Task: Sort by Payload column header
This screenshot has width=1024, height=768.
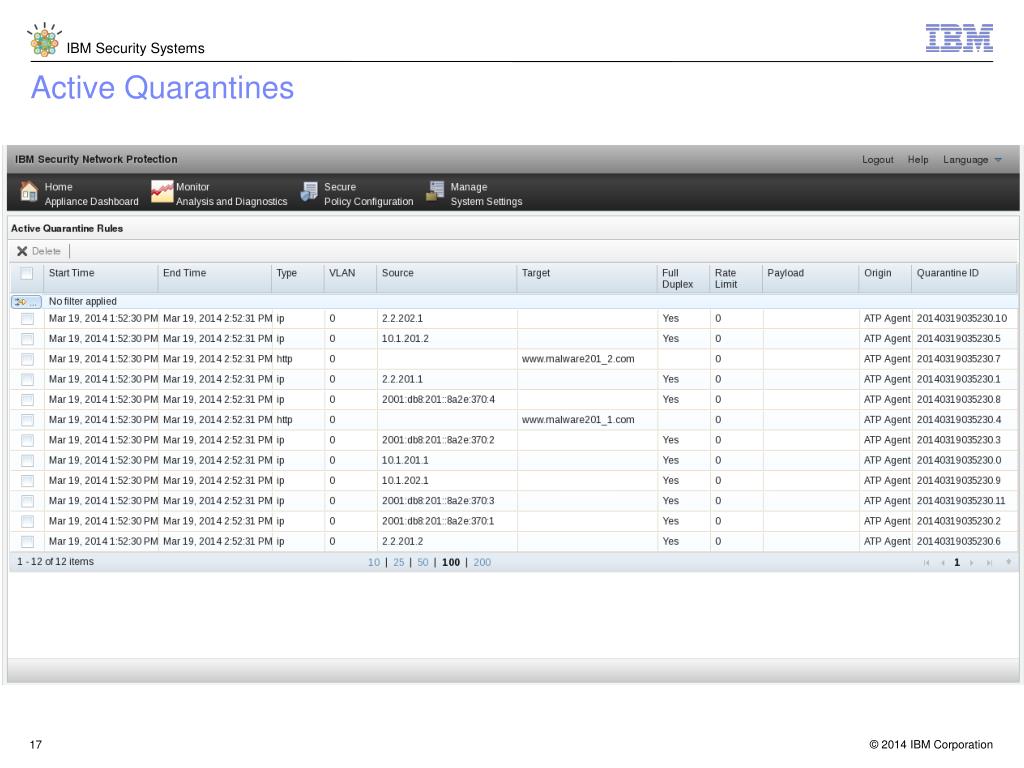Action: pyautogui.click(x=810, y=278)
